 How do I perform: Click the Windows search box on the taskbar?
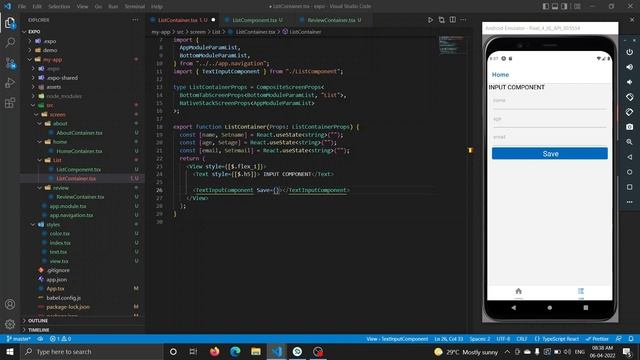[91, 351]
